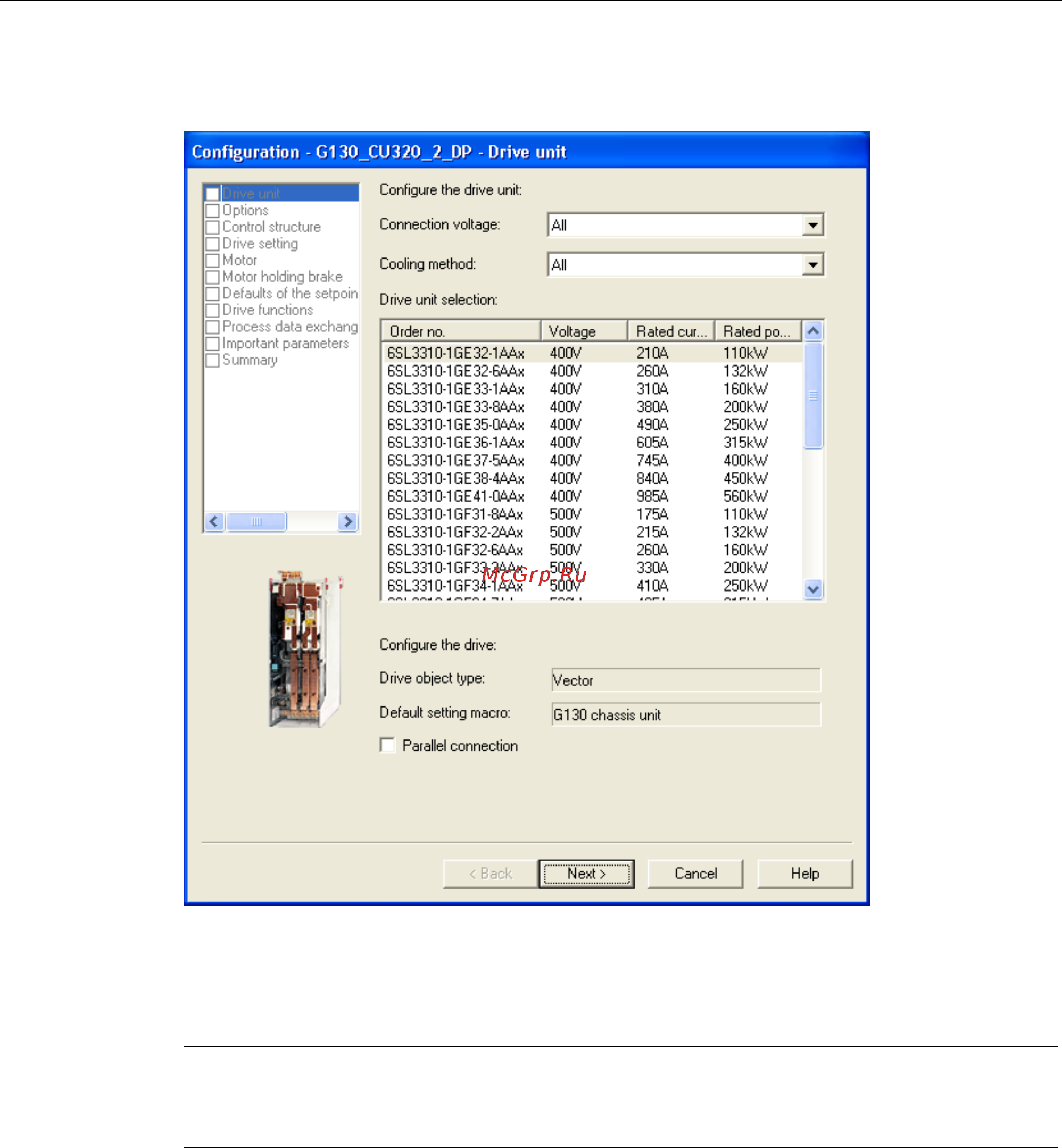Select Defaults of the setpoint step
1062x1148 pixels.
coord(290,294)
